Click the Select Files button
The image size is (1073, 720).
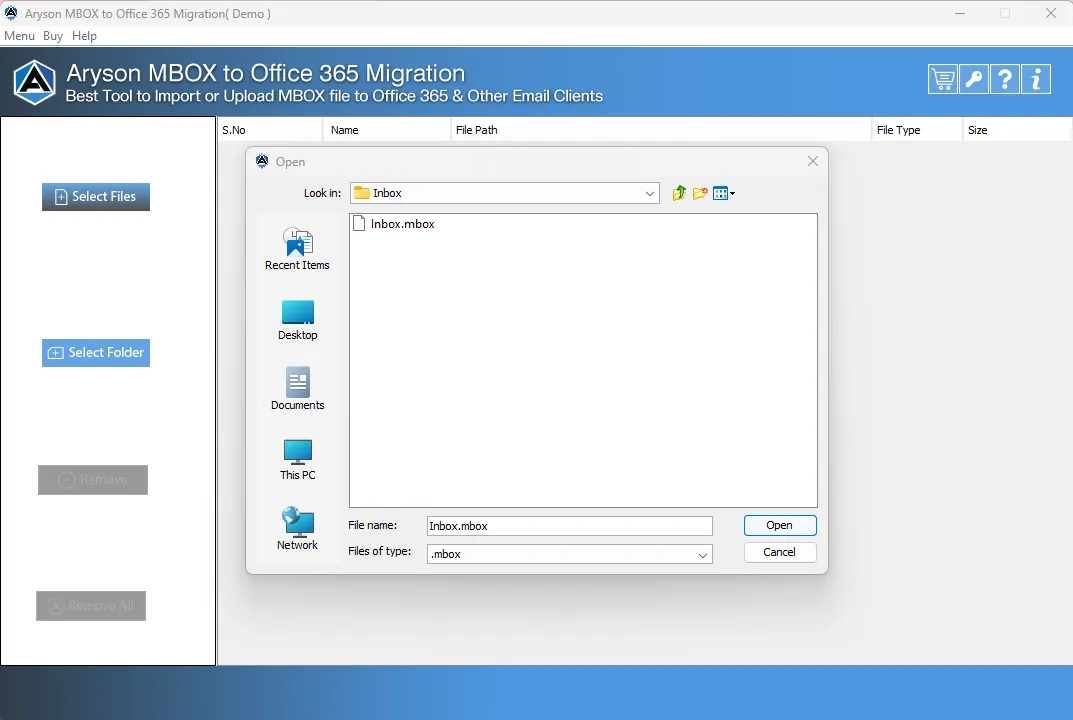pyautogui.click(x=96, y=196)
